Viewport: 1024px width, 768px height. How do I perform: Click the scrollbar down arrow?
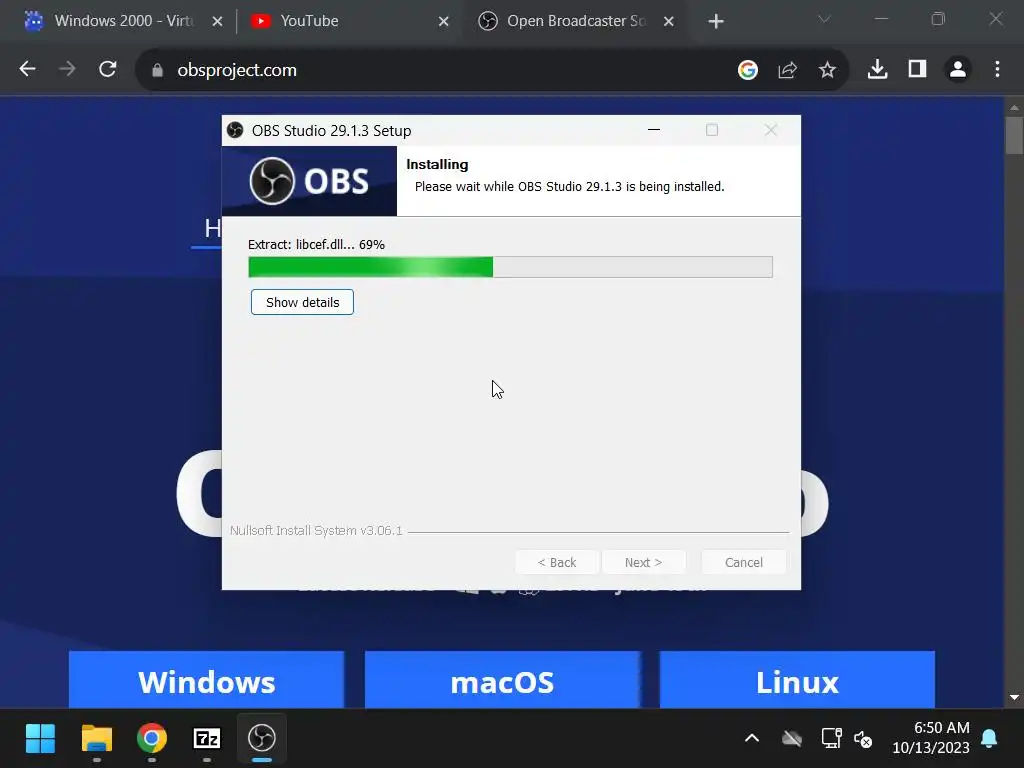point(1014,697)
